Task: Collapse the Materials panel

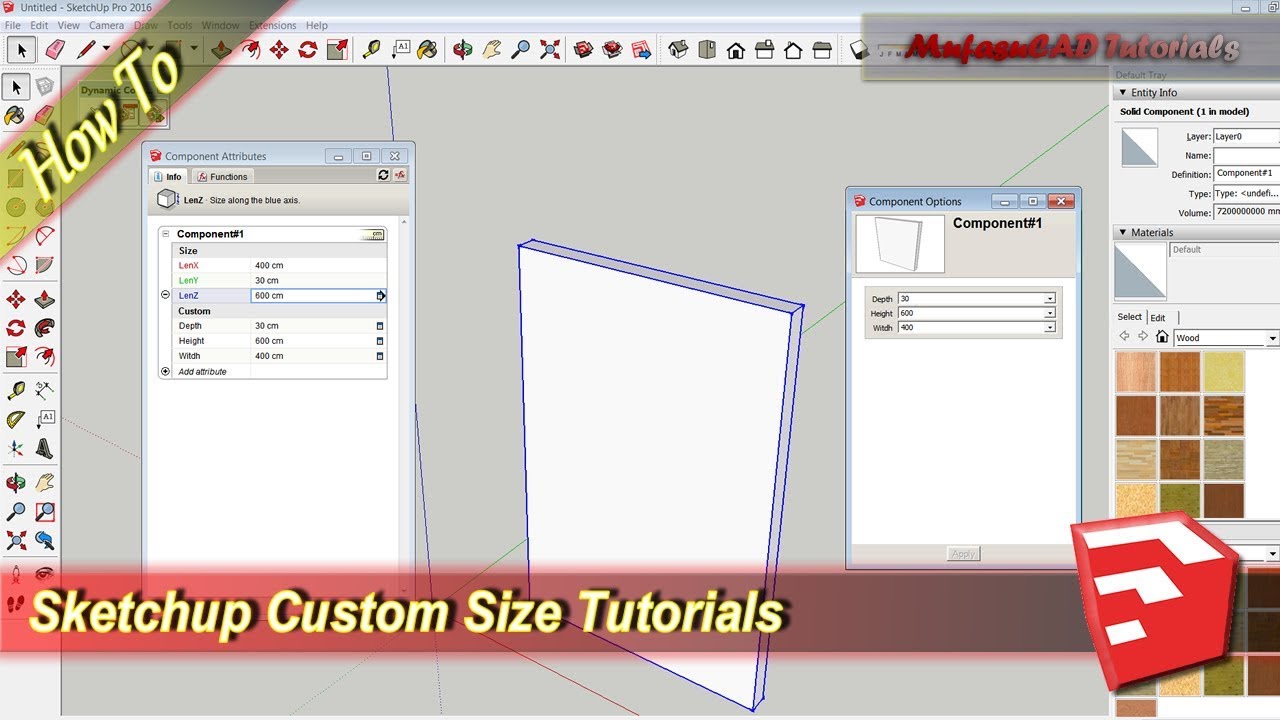Action: pyautogui.click(x=1123, y=232)
